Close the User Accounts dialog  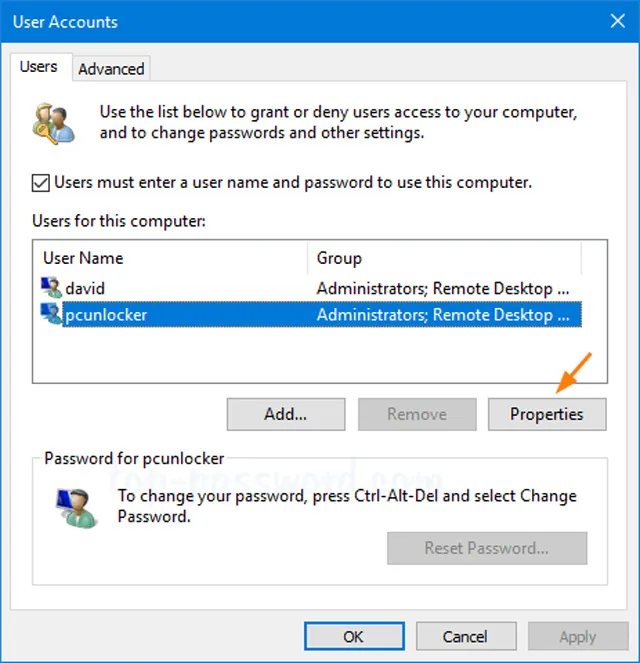pos(618,21)
